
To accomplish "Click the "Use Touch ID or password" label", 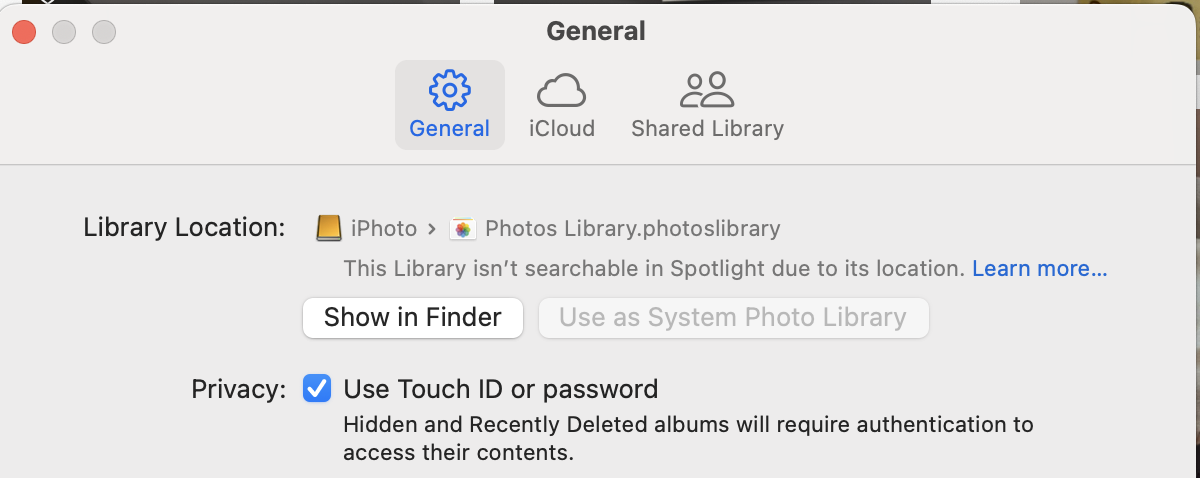I will [500, 388].
